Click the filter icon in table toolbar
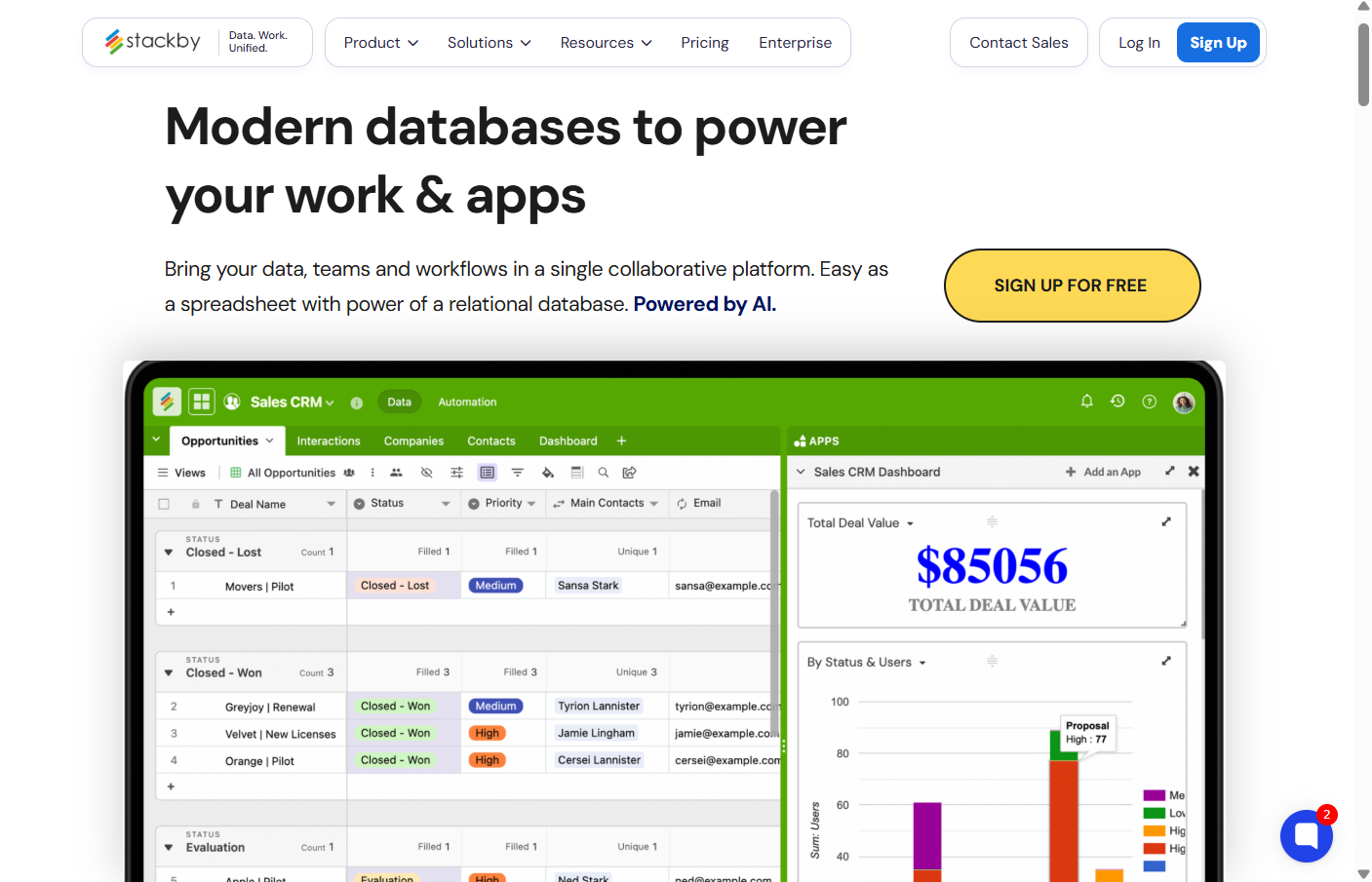This screenshot has height=882, width=1372. [x=517, y=473]
